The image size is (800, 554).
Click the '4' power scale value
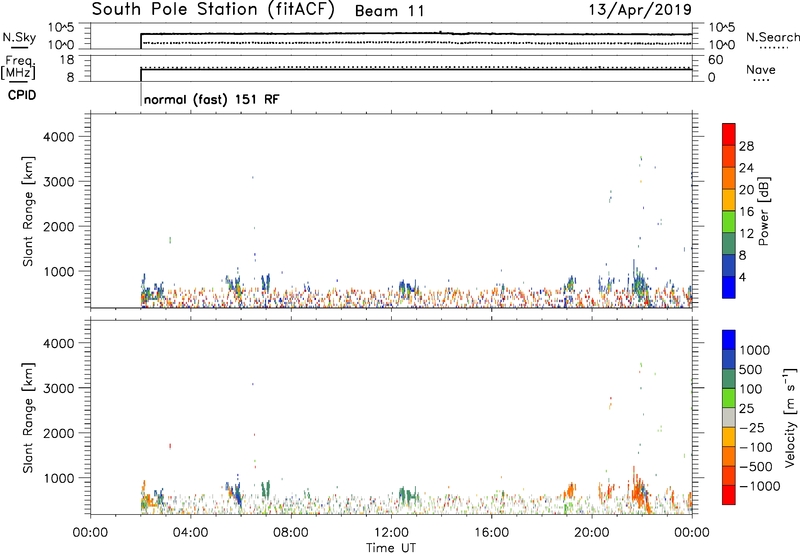coord(742,277)
